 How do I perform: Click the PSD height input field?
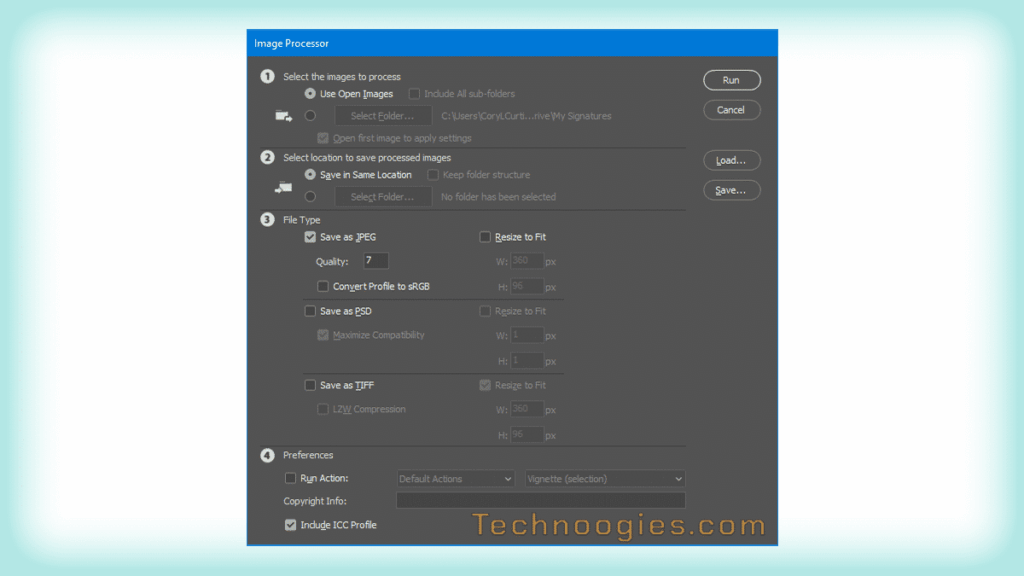526,360
